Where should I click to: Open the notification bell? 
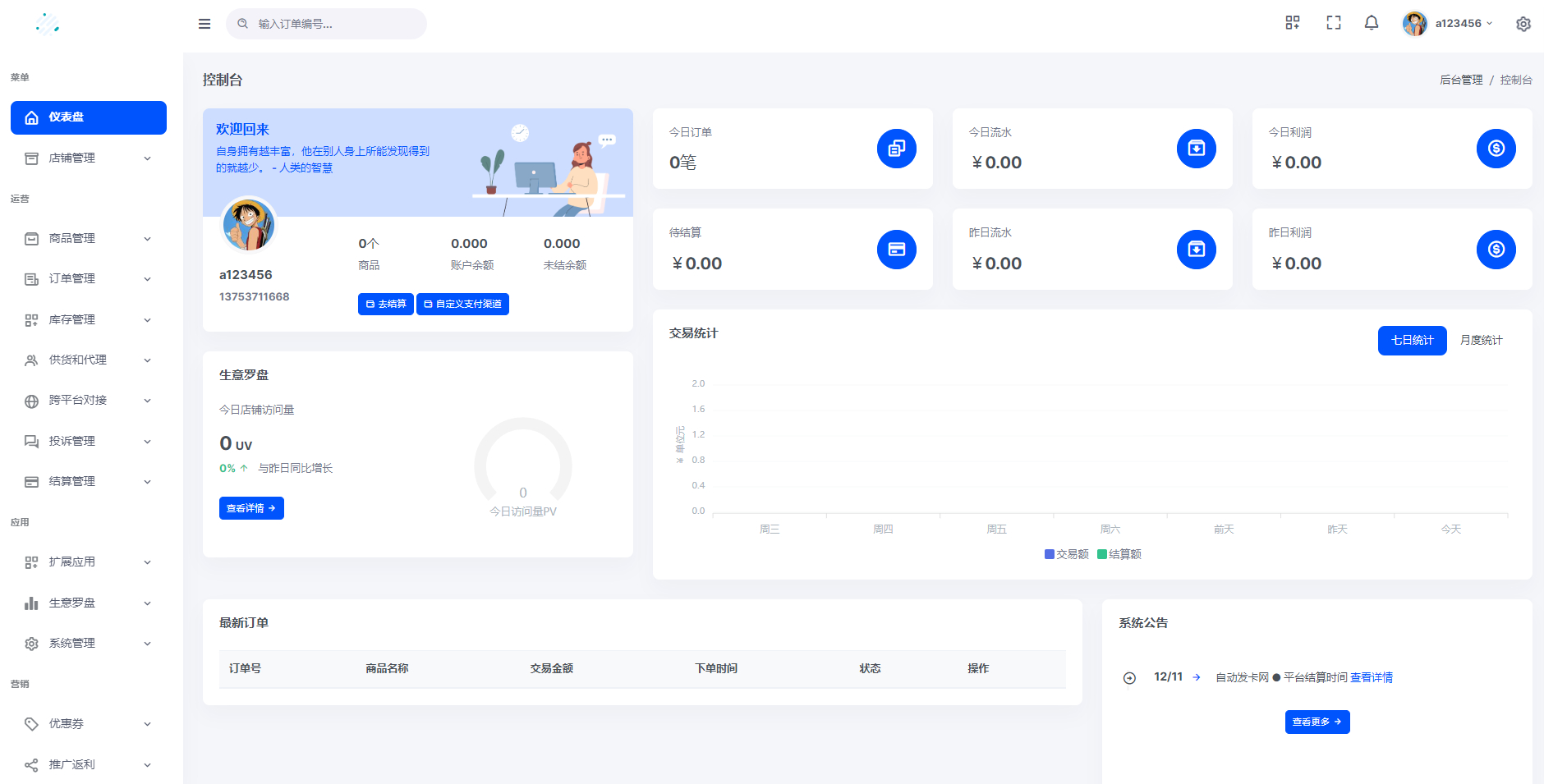click(x=1371, y=23)
